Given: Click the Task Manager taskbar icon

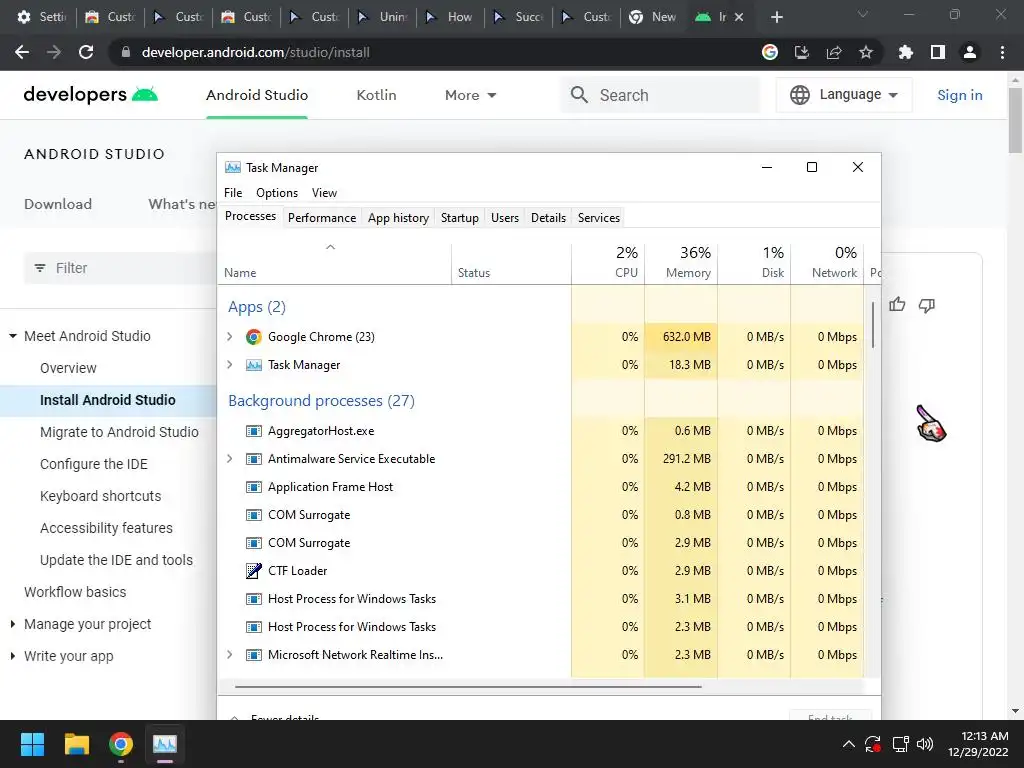Looking at the screenshot, I should [x=165, y=744].
